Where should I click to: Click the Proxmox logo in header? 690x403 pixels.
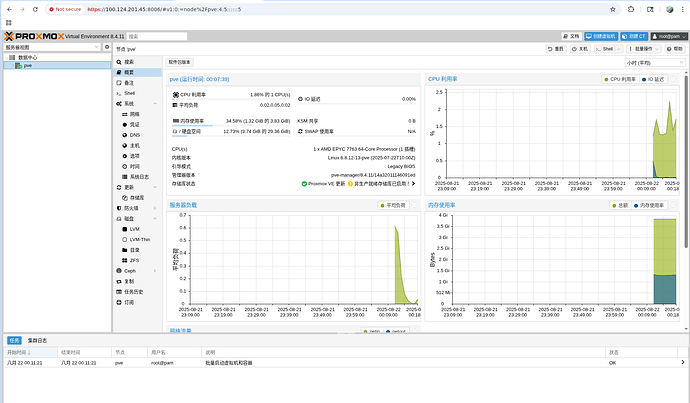click(x=34, y=36)
